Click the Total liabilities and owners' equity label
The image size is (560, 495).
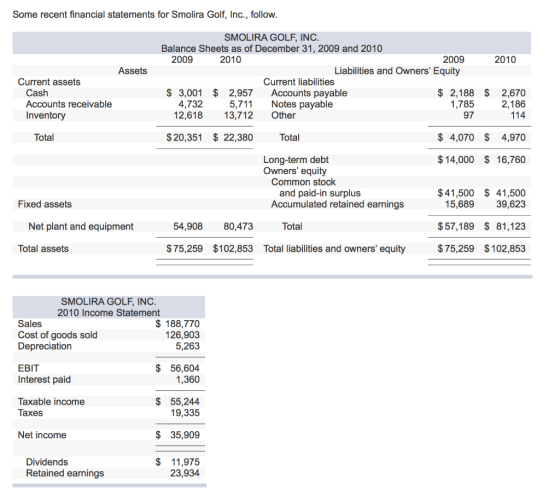tap(334, 249)
